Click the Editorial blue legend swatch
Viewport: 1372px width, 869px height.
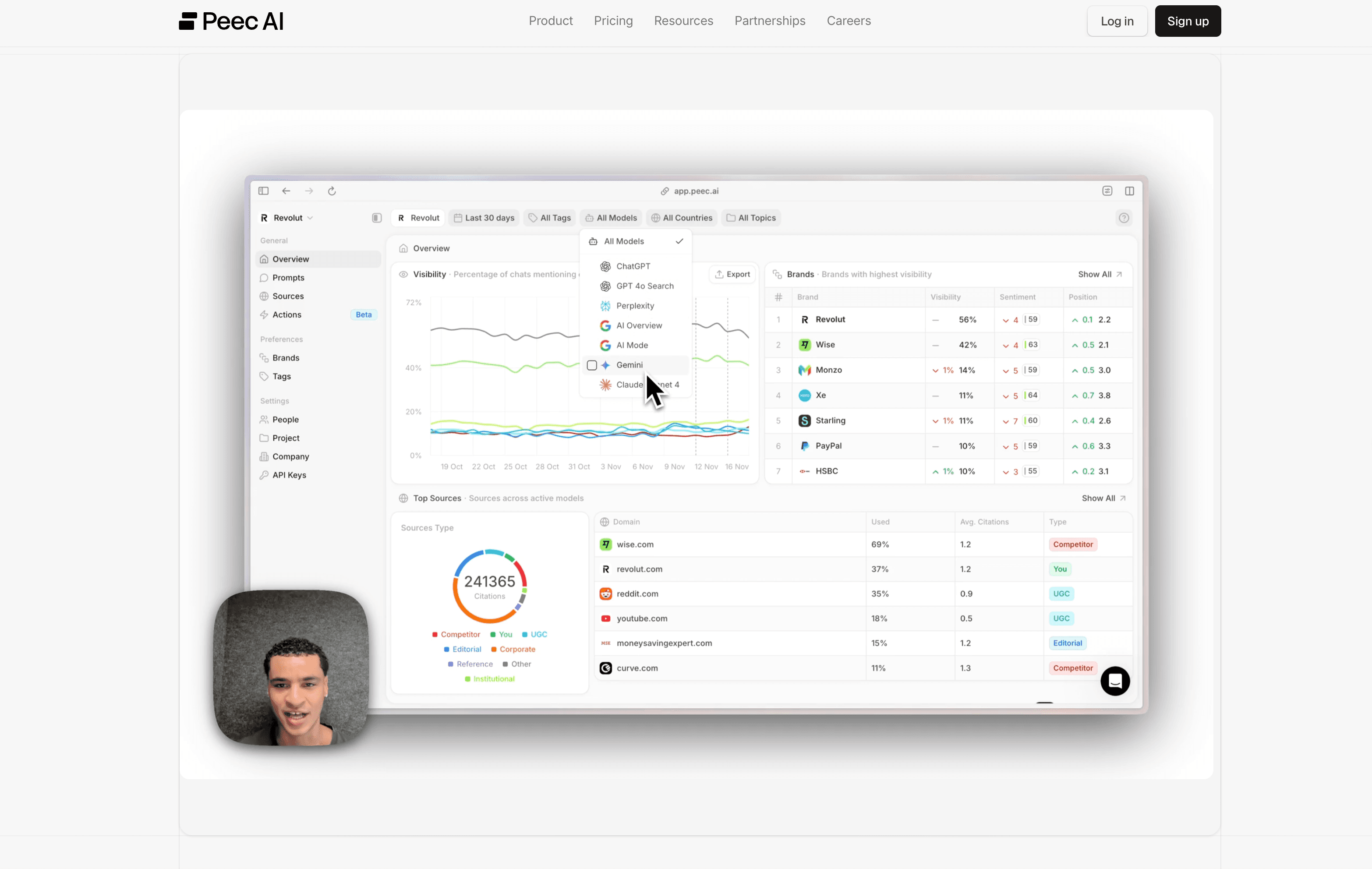[x=447, y=649]
